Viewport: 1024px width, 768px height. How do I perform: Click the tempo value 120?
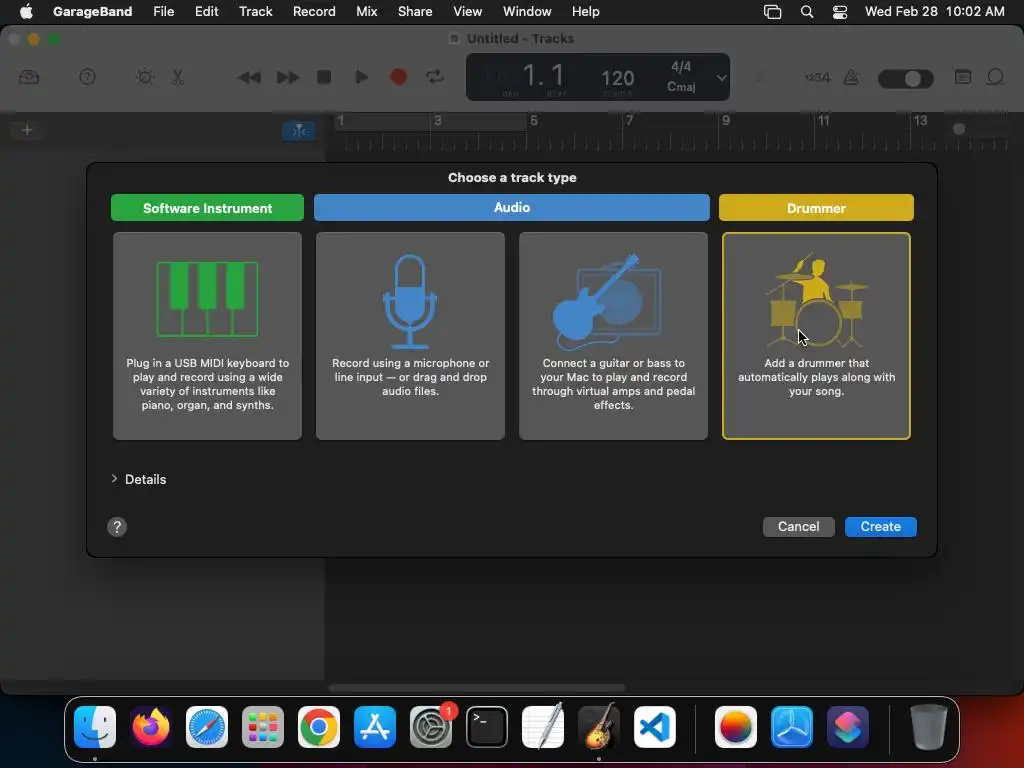617,78
